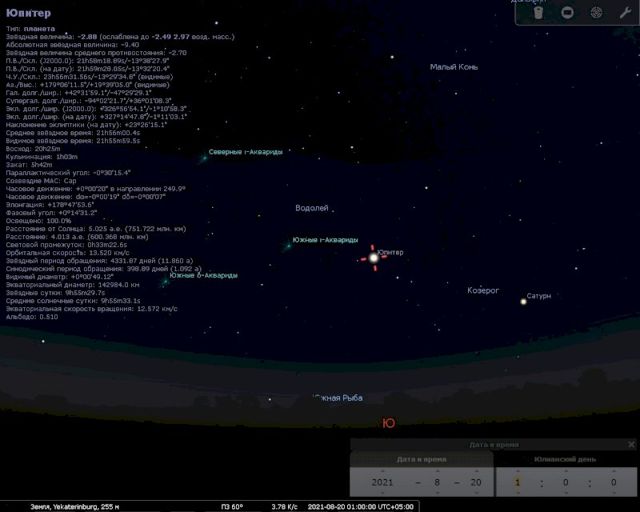The width and height of the screenshot is (640, 512).
Task: Click the Южные δ-Аквариды radiant marker
Action: tap(165, 281)
